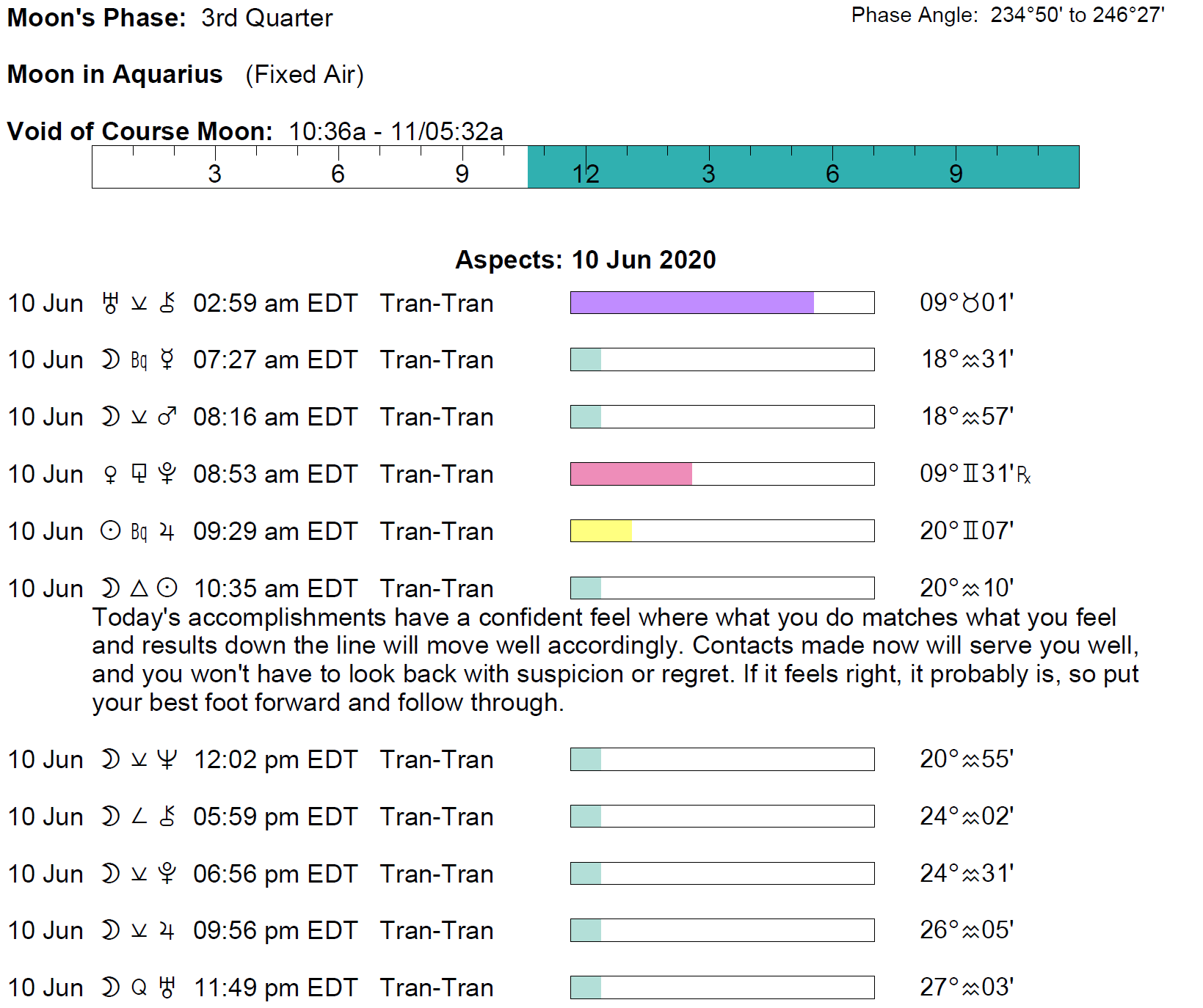Click the Phase Angle reading at top right

[1007, 15]
